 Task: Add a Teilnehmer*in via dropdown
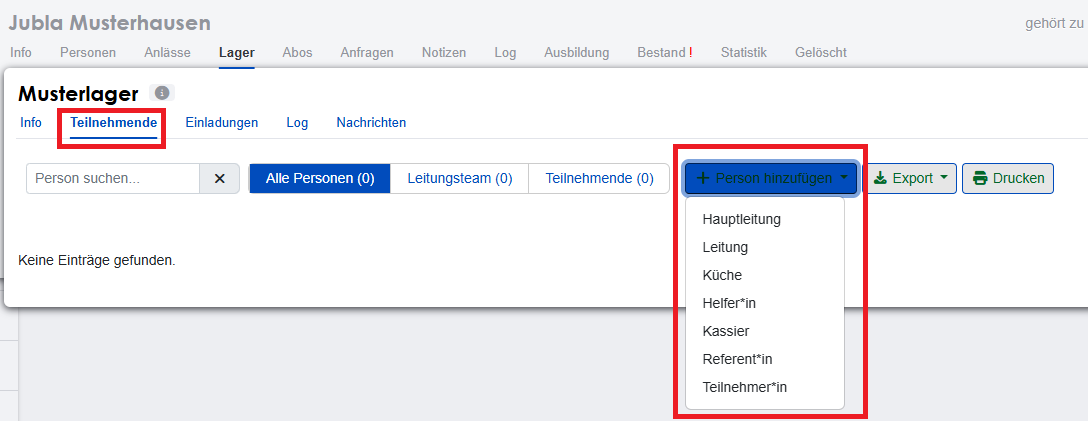click(x=745, y=387)
